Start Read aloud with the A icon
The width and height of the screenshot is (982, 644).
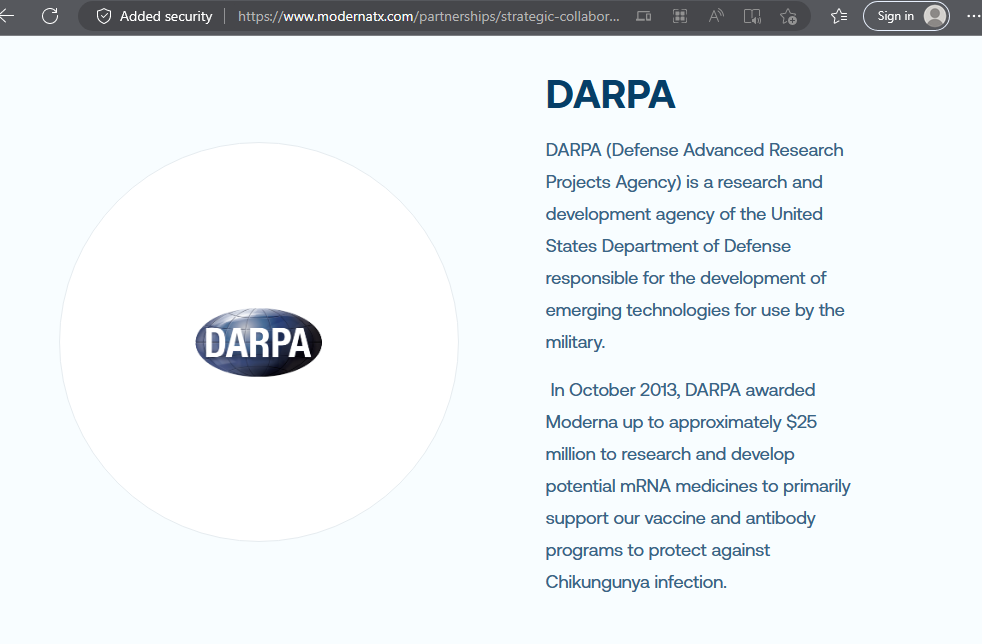[716, 16]
